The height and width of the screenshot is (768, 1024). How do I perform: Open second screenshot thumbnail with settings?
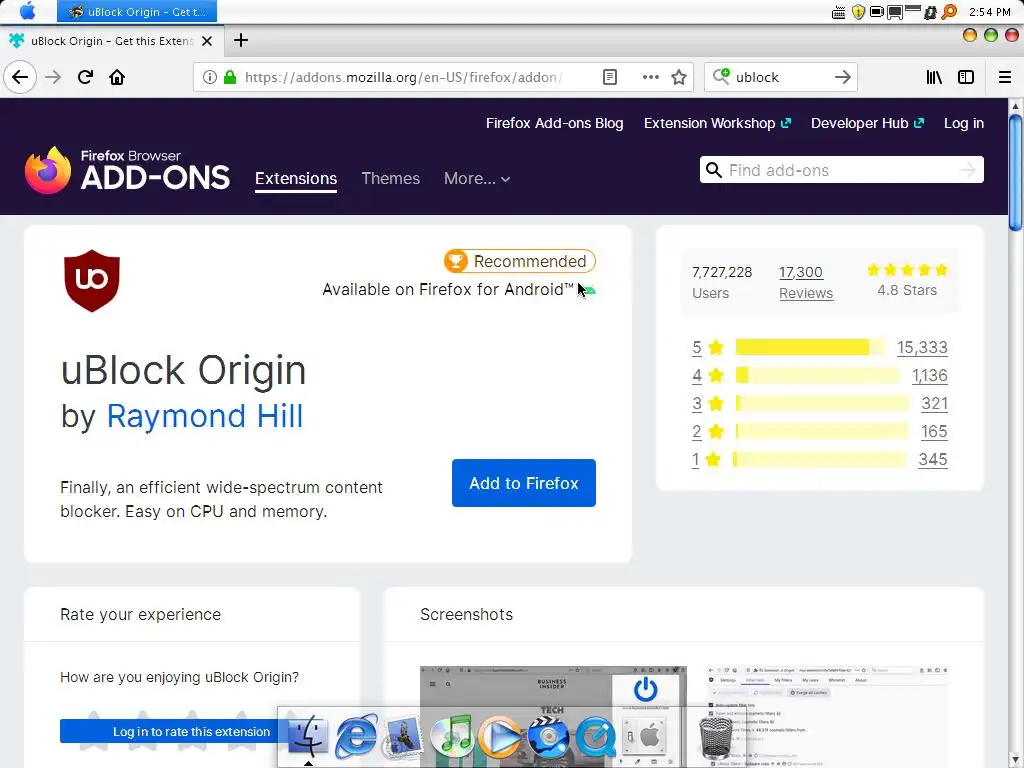pyautogui.click(x=827, y=716)
